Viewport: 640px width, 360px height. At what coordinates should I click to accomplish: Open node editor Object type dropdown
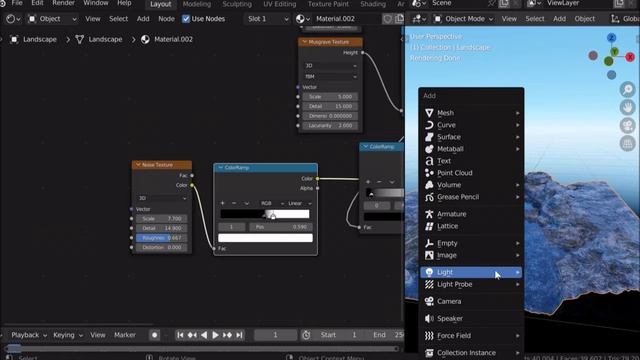pyautogui.click(x=52, y=19)
